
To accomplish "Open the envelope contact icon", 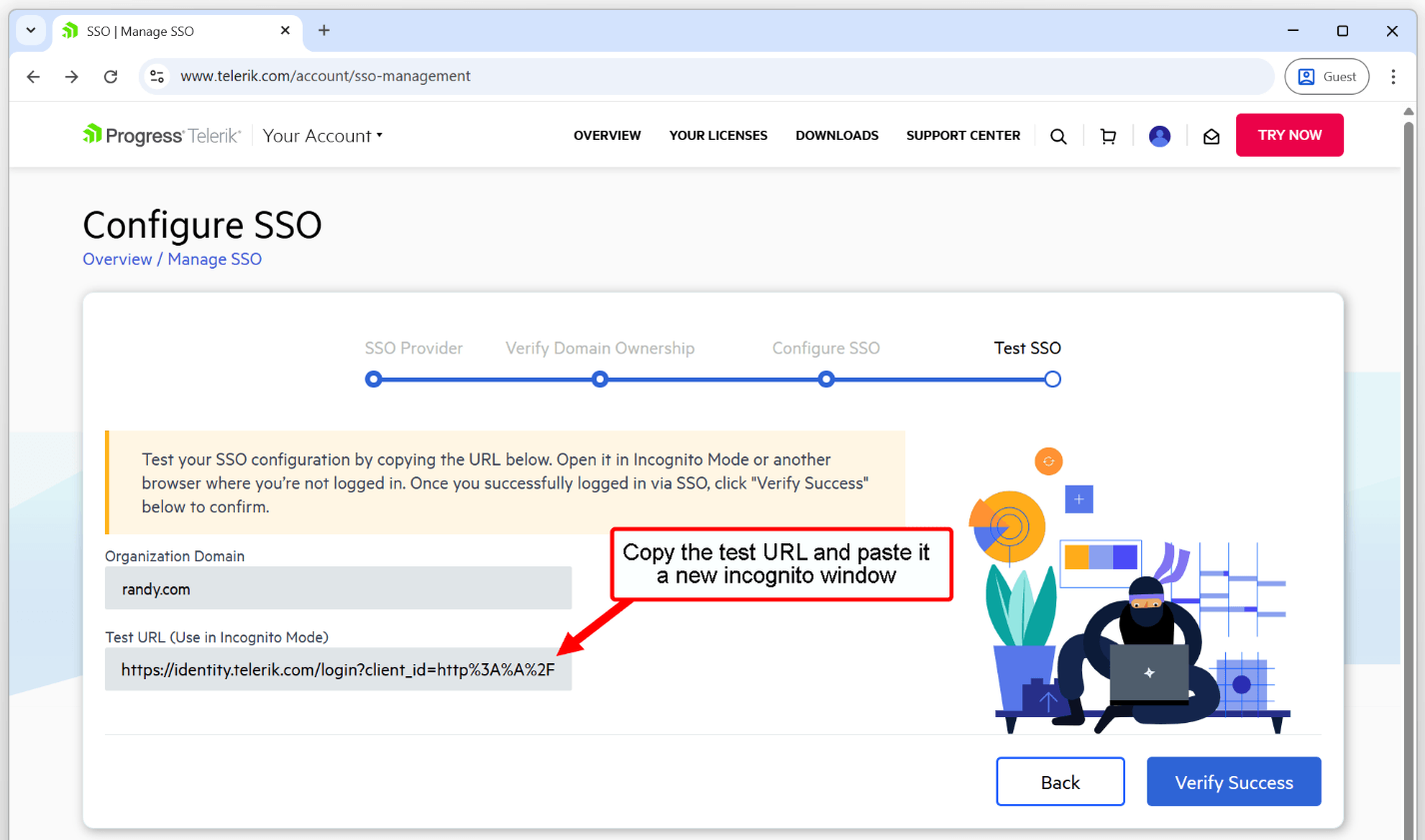I will click(x=1211, y=137).
